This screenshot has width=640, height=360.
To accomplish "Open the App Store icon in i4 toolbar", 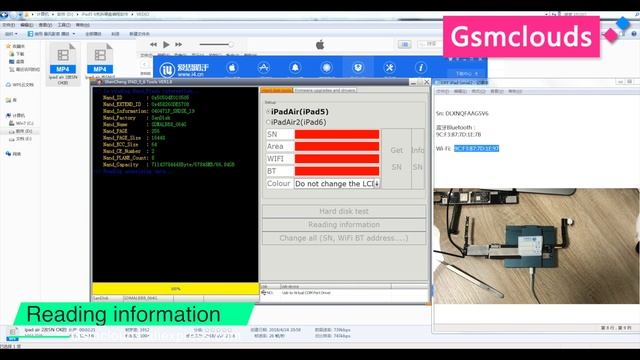I will (x=264, y=68).
